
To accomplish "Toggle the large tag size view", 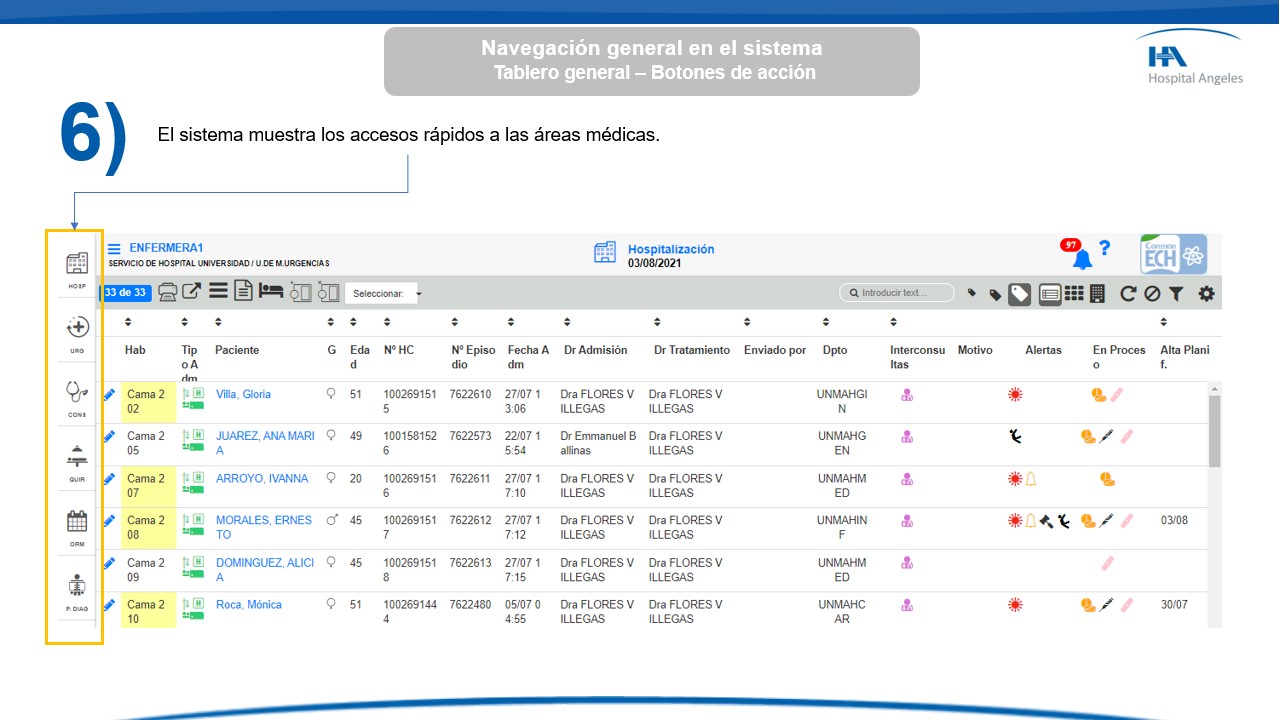I will pos(1019,293).
